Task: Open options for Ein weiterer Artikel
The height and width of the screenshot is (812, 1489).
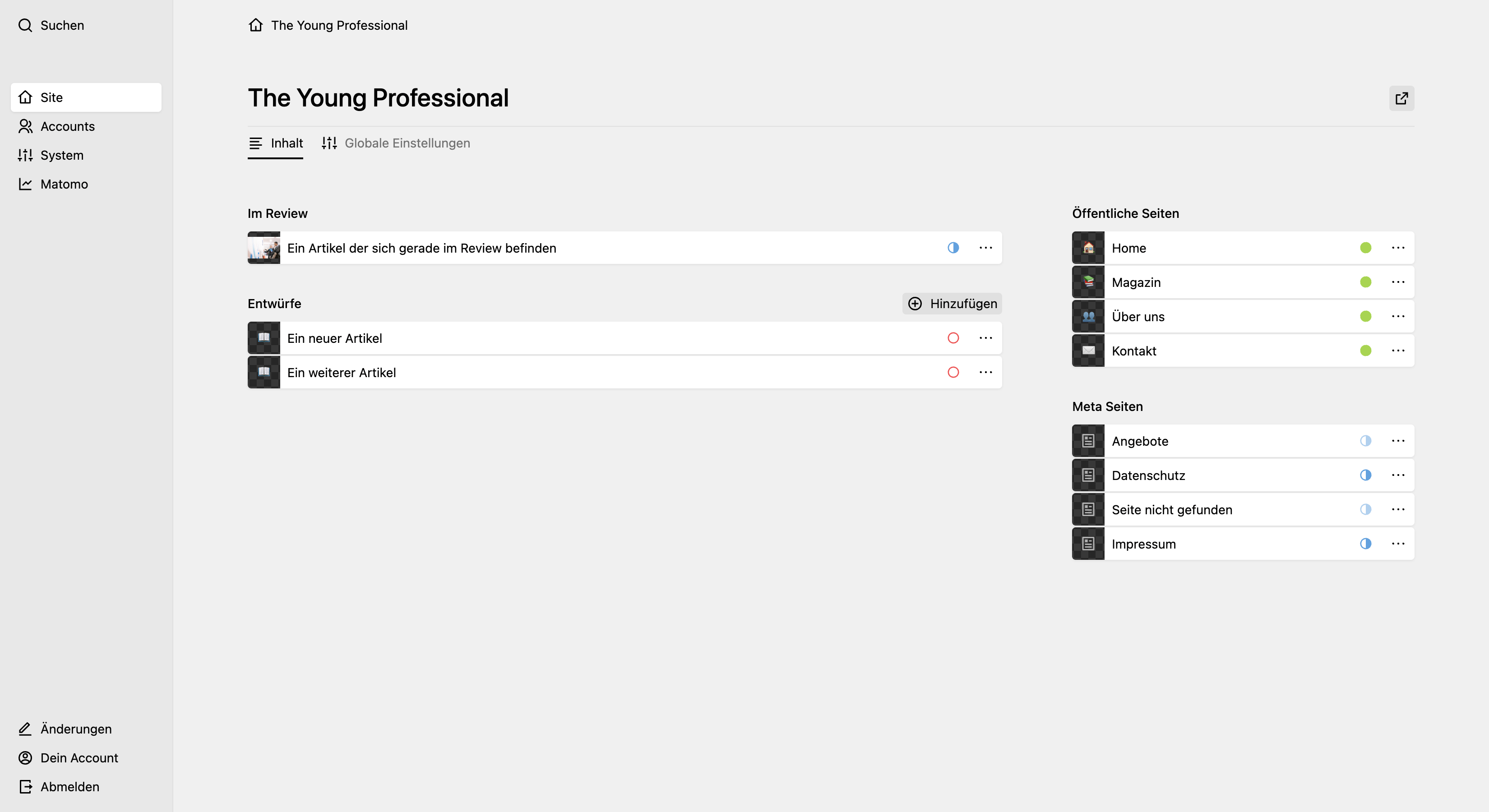Action: click(985, 372)
